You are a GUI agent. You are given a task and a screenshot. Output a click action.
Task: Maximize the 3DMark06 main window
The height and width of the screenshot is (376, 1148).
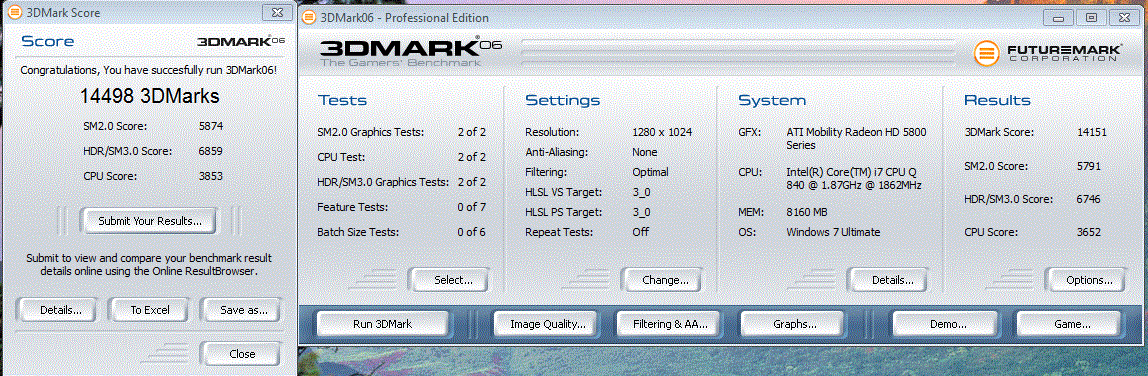click(x=1091, y=18)
